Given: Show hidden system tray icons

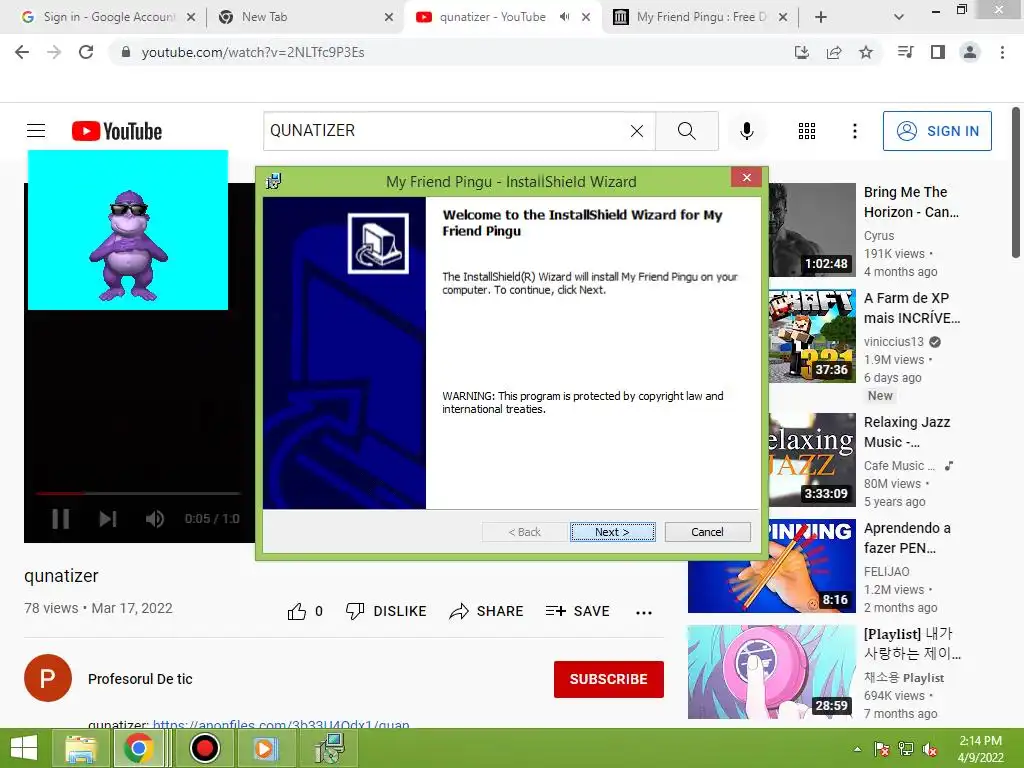Looking at the screenshot, I should pos(857,749).
